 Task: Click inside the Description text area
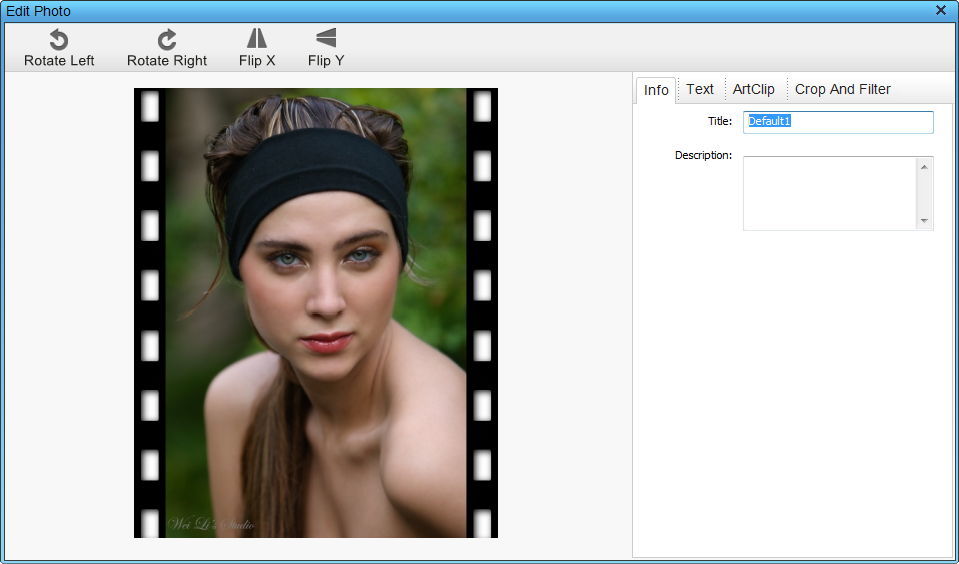click(829, 193)
